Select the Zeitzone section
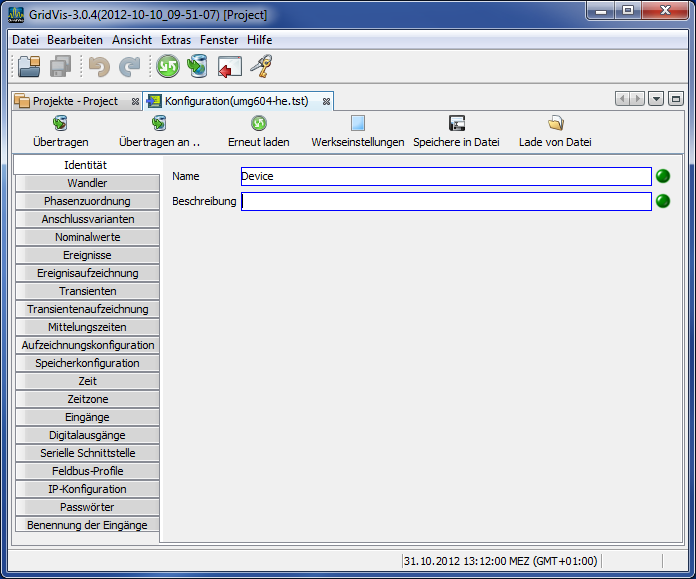This screenshot has height=579, width=696. (x=87, y=399)
